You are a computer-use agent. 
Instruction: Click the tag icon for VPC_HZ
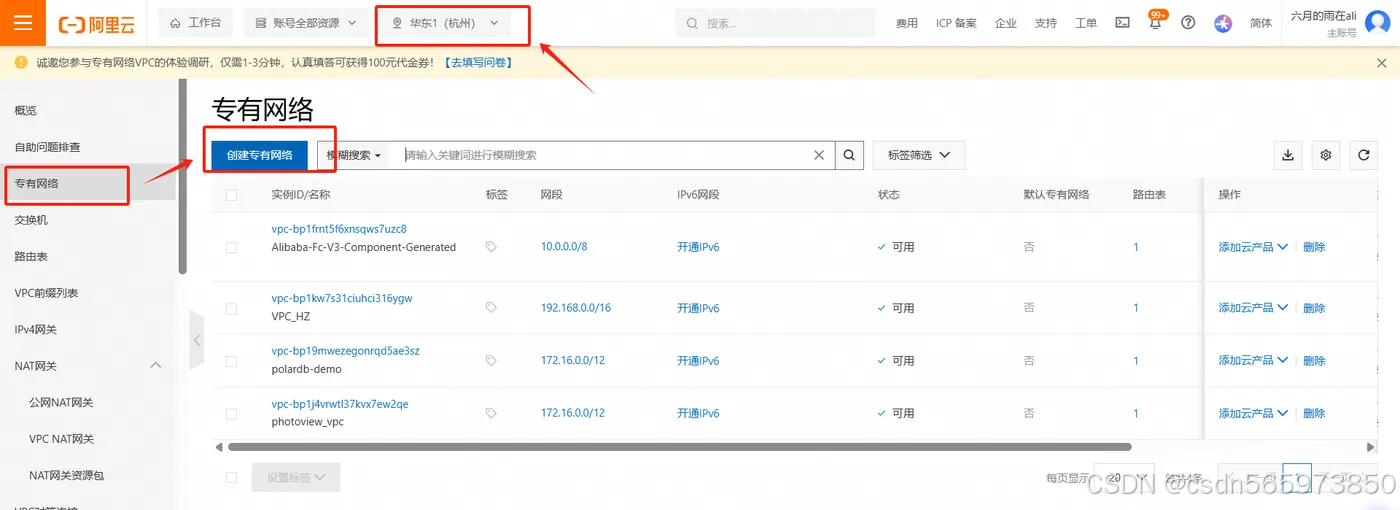(491, 308)
